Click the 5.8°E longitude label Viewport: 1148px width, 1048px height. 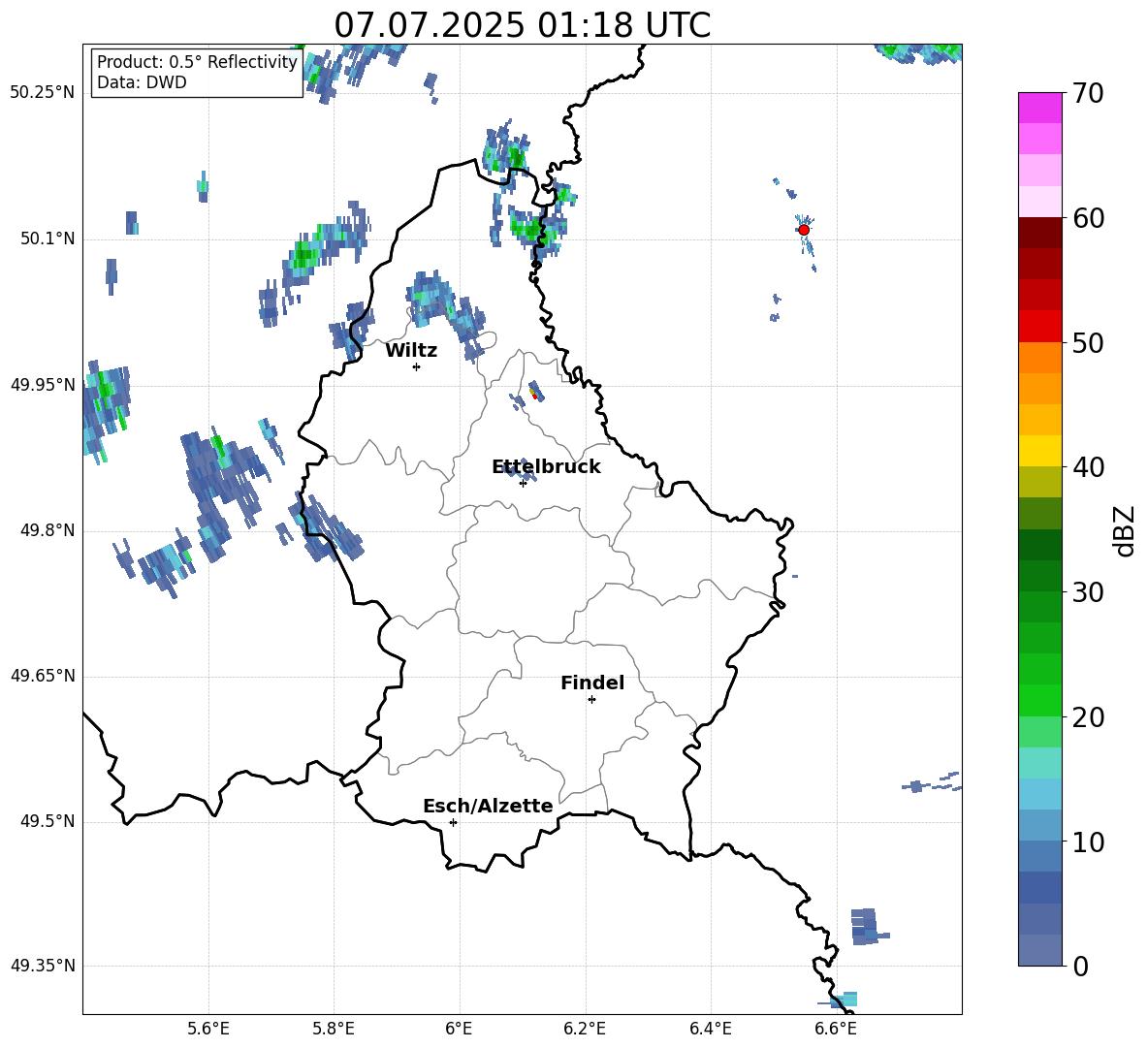[x=334, y=1029]
